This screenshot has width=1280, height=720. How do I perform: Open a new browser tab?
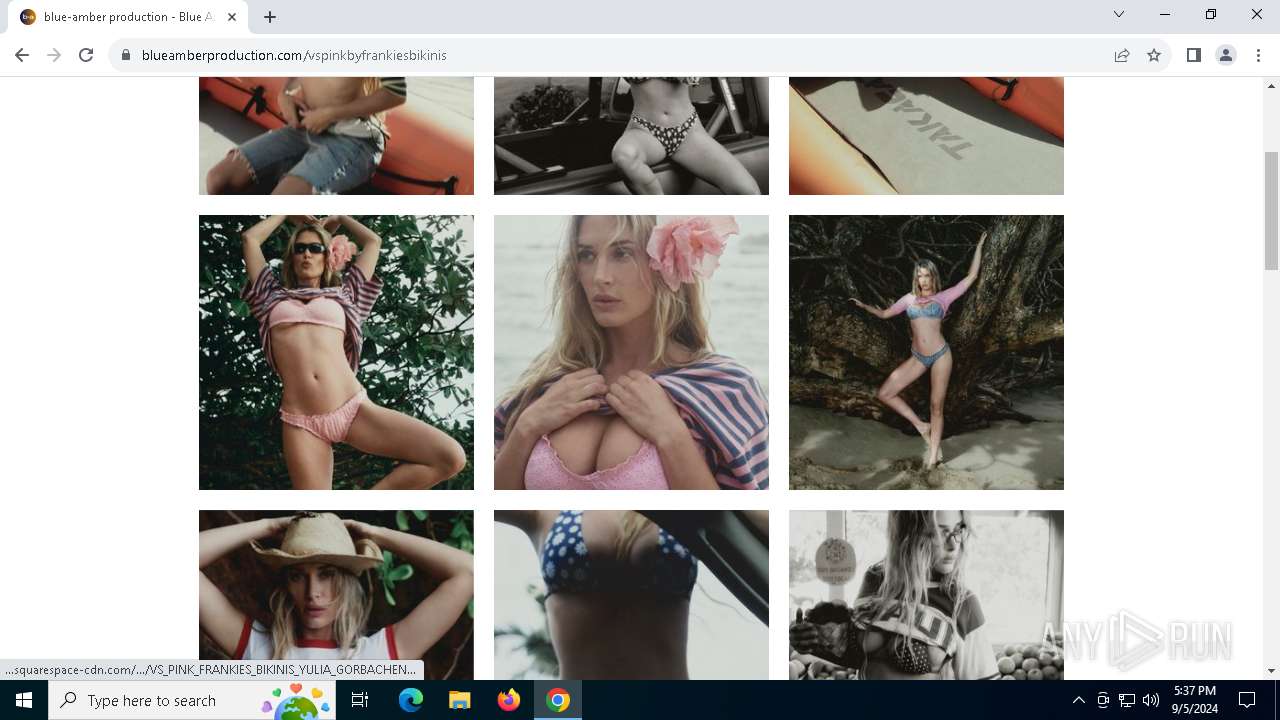point(270,17)
